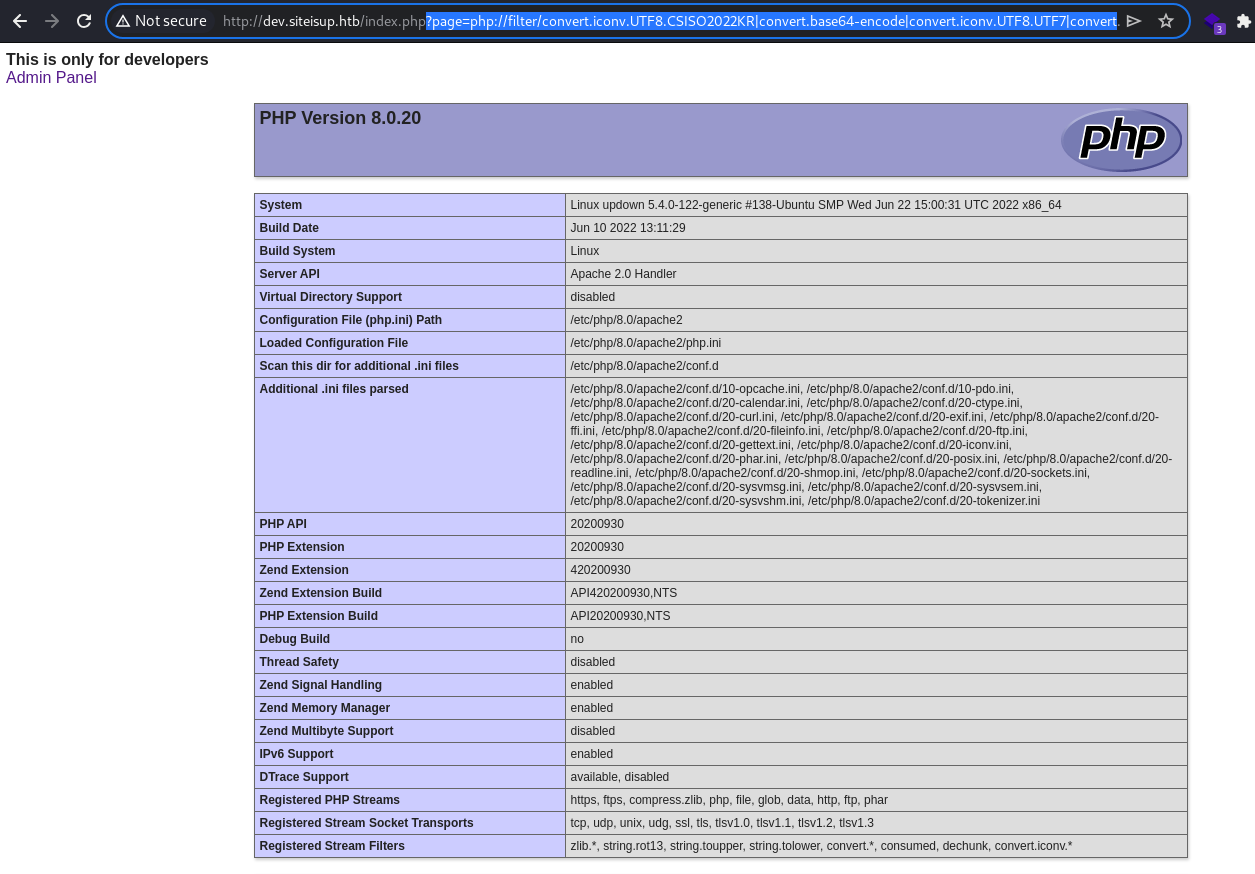Click the '/etc/php/8.0/apache2/php.ini' value

[645, 343]
